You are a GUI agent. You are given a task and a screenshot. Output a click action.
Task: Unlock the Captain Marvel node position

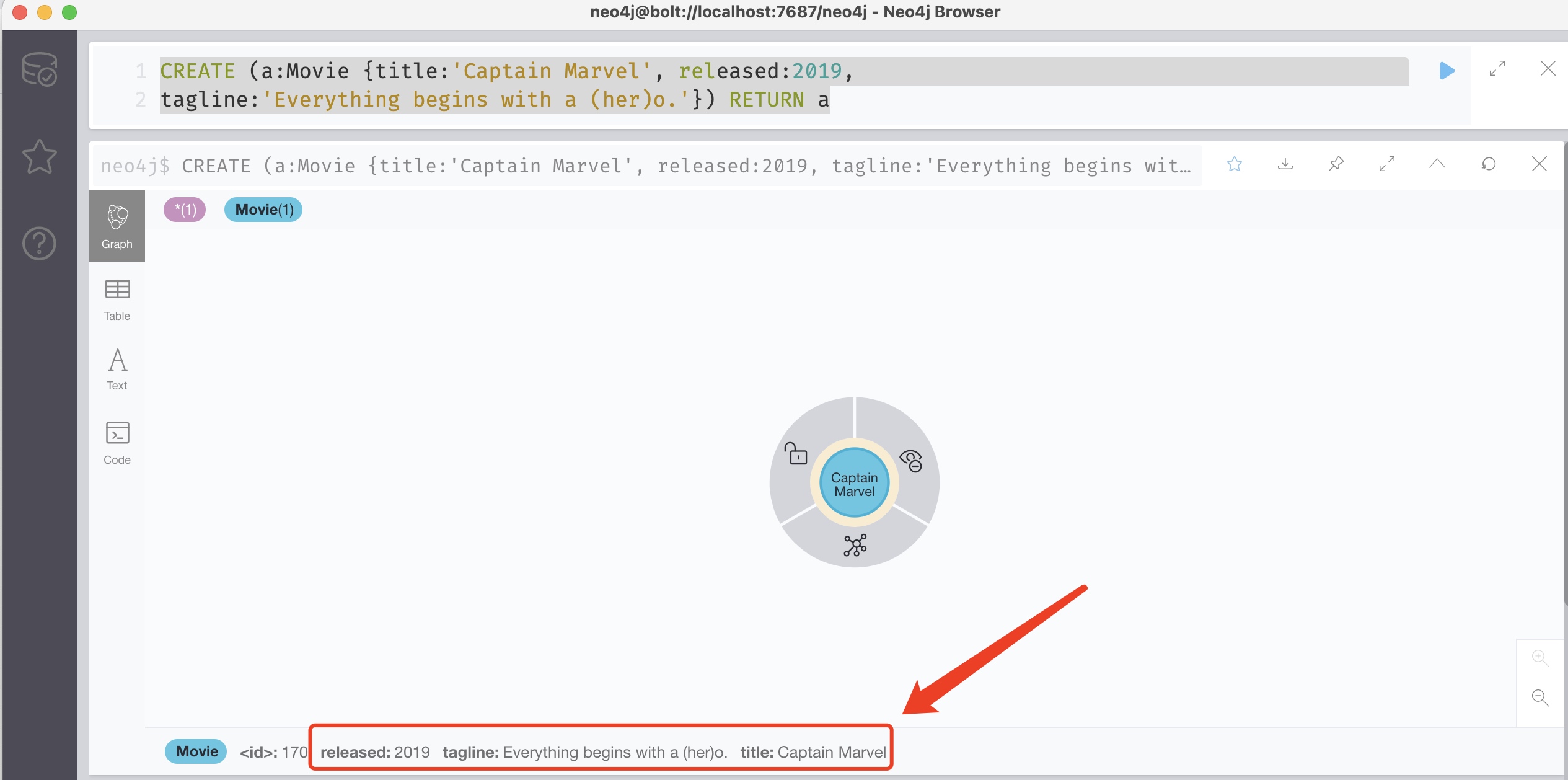click(796, 454)
